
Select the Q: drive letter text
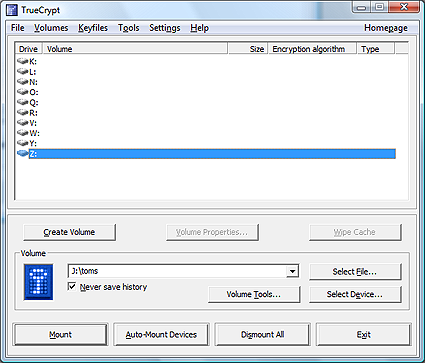34,102
